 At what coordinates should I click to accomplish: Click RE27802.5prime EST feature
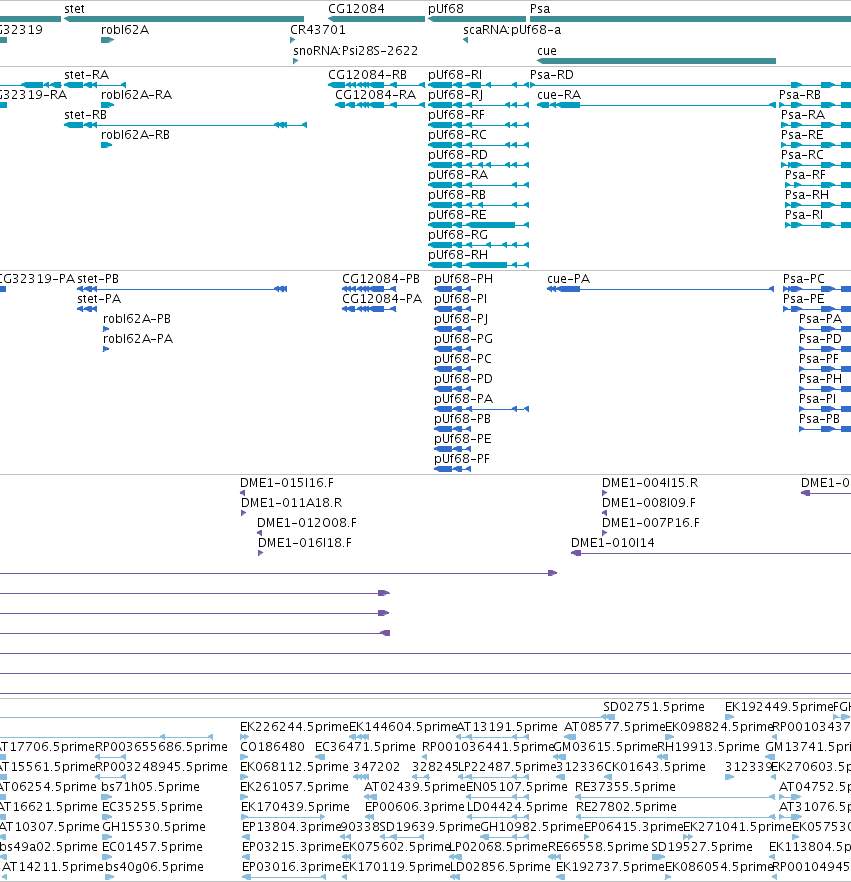676,817
